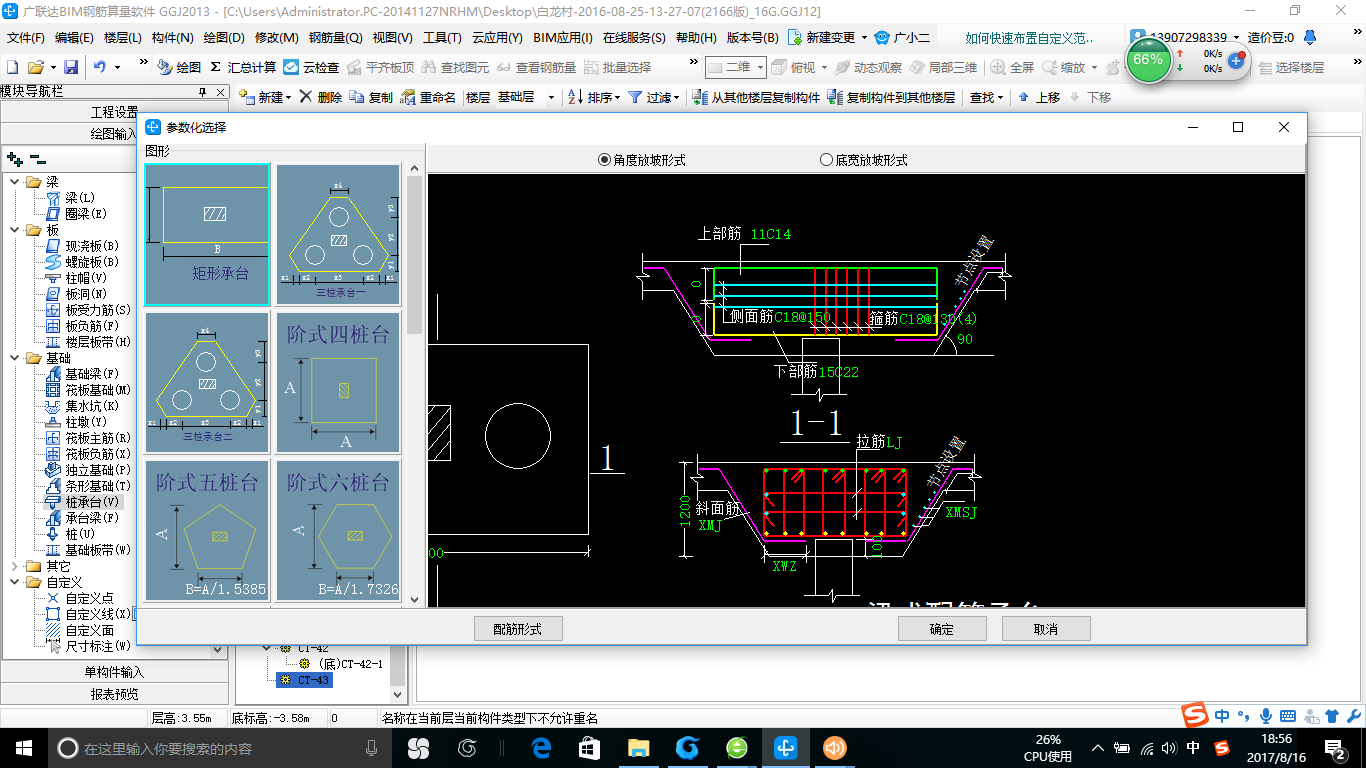
Task: Select 矩形承台 thumbnail
Action: click(x=207, y=235)
